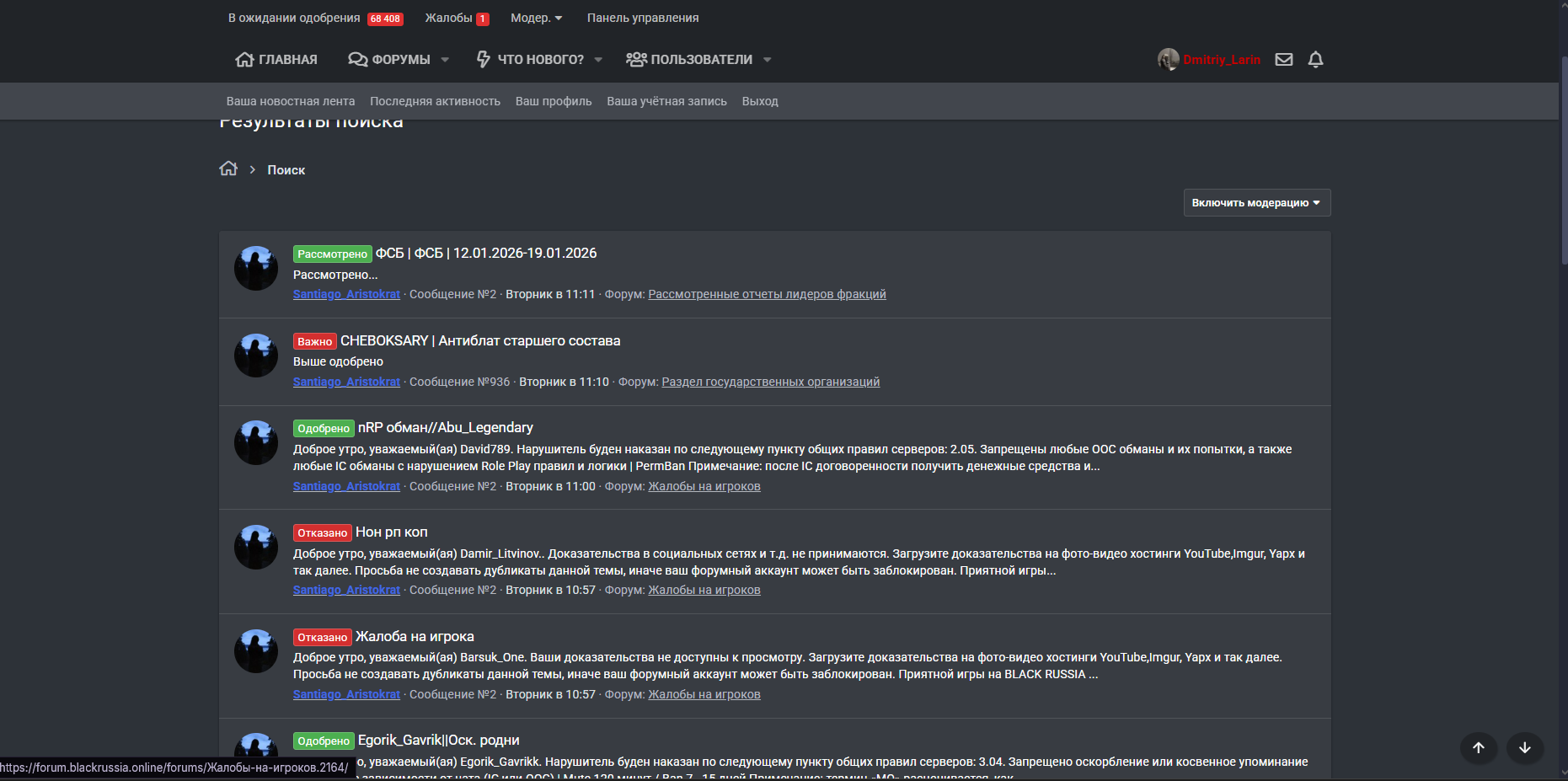
Task: Open the Жалобы reports link
Action: (x=448, y=18)
